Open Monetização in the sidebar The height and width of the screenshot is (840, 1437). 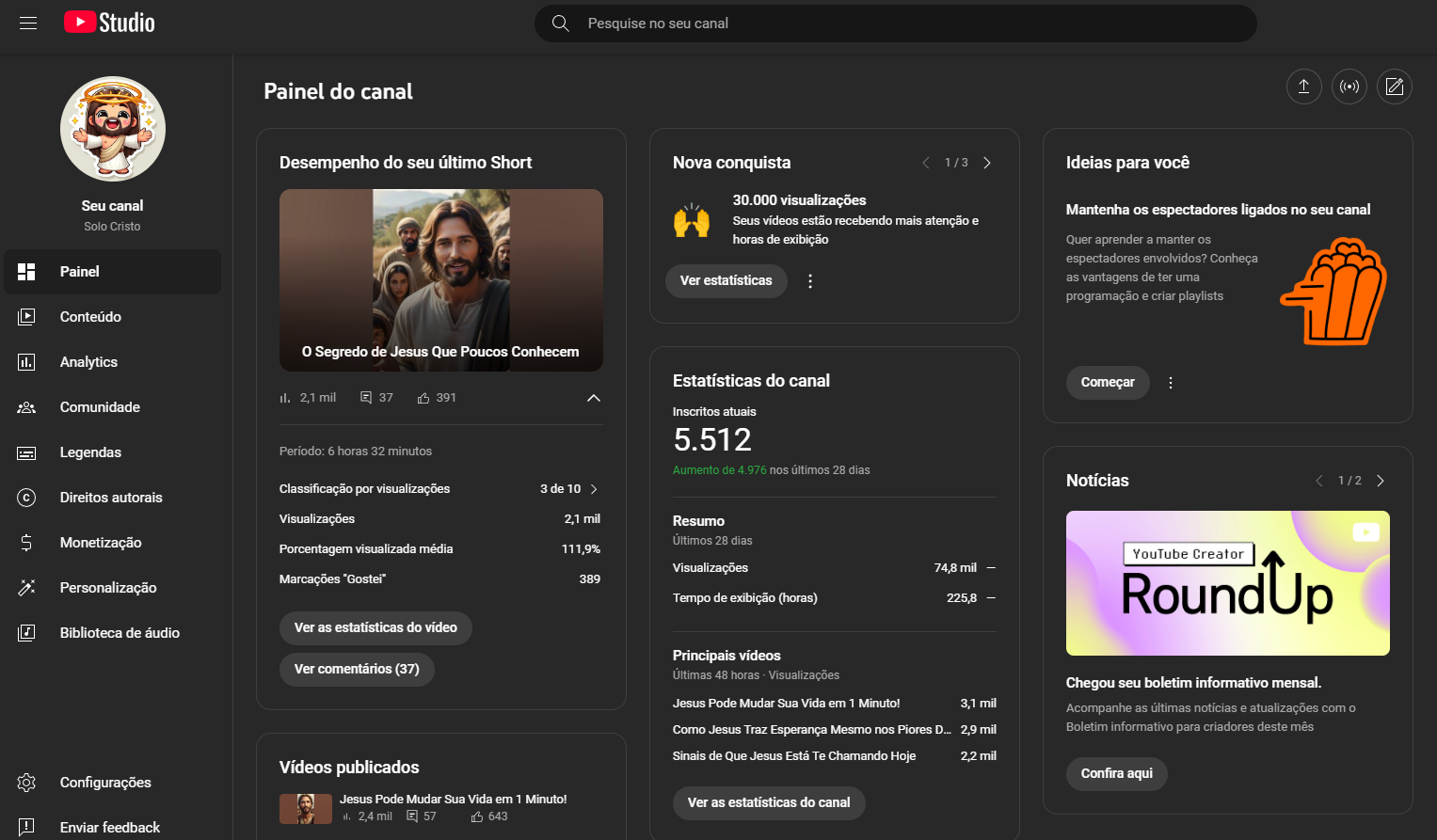(x=113, y=543)
